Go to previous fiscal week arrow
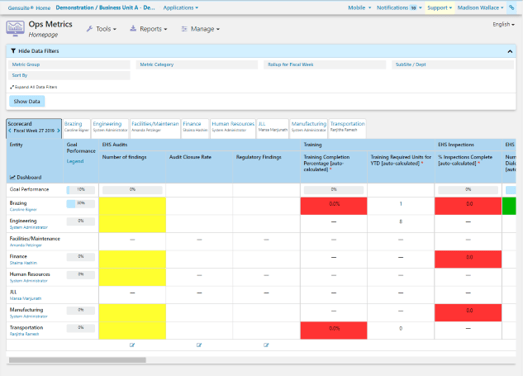Viewport: 523px width, 376px height. [x=10, y=130]
